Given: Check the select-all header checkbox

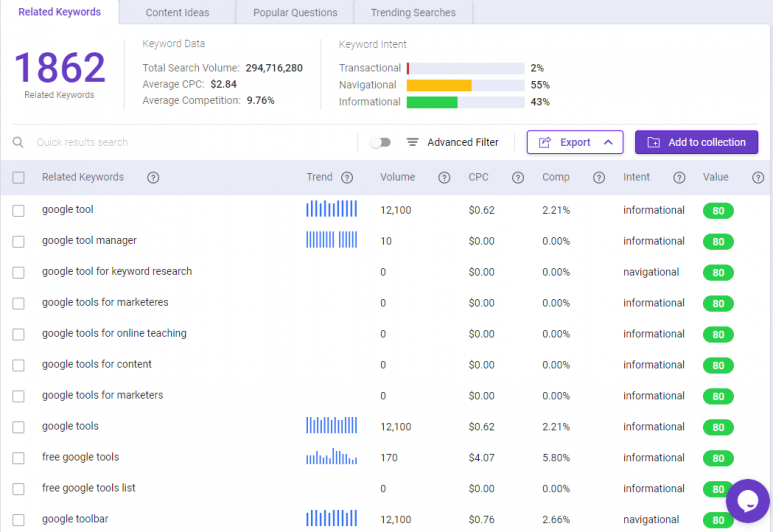Looking at the screenshot, I should tap(18, 177).
